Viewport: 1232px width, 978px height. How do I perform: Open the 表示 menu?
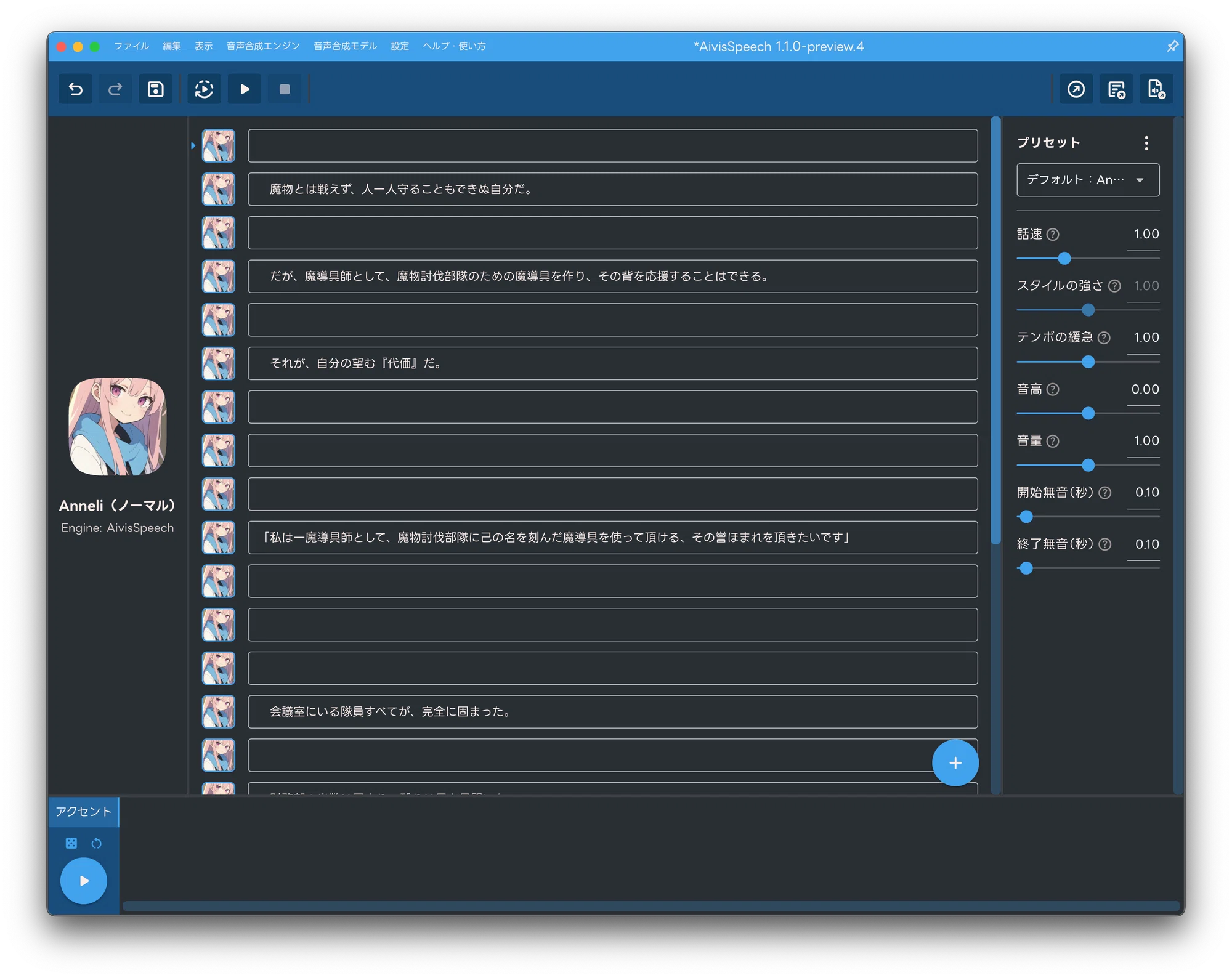(x=203, y=46)
